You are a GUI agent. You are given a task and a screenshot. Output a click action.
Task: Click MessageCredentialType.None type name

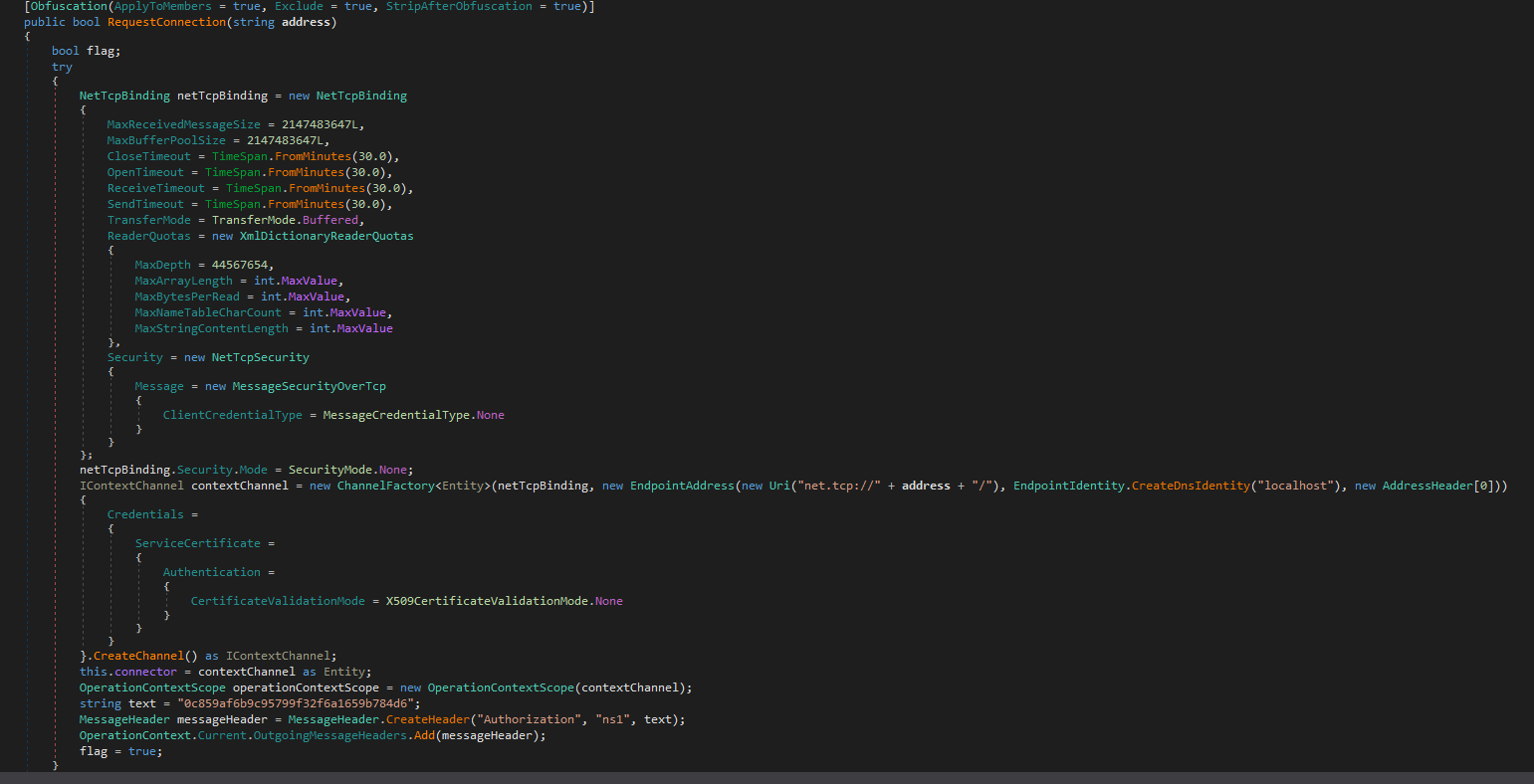click(x=396, y=415)
